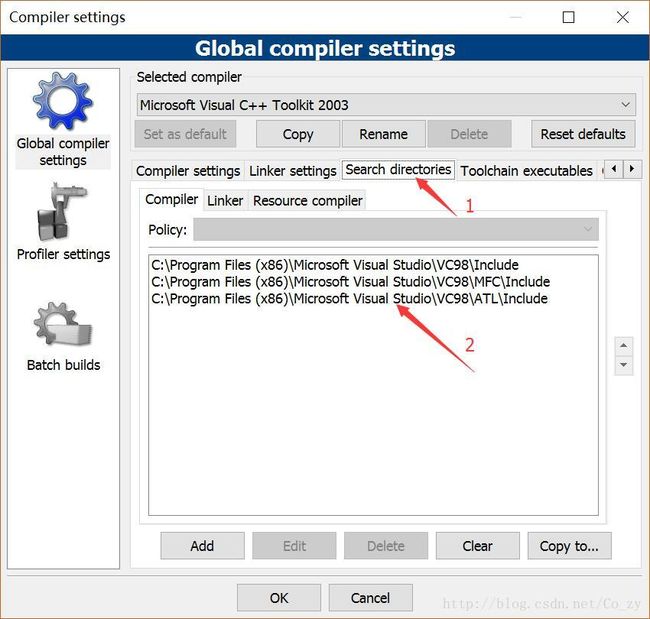Click the Rename button
The image size is (650, 619).
tap(383, 134)
